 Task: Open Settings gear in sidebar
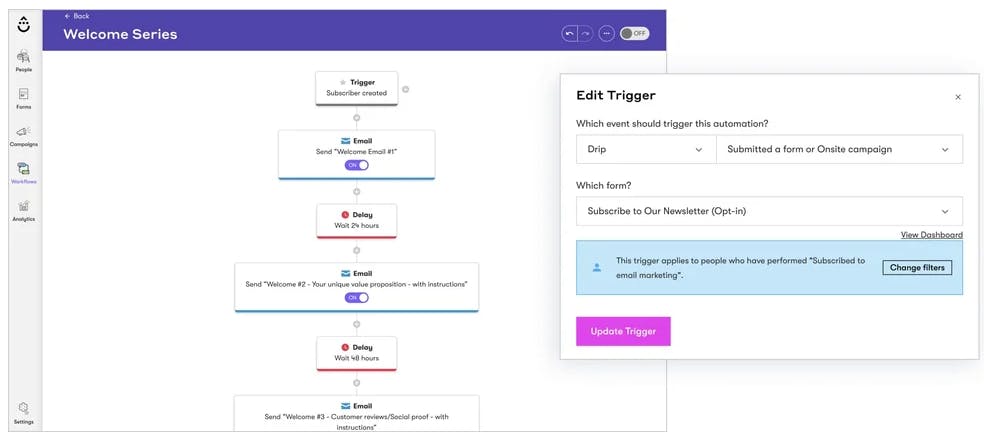coord(24,413)
